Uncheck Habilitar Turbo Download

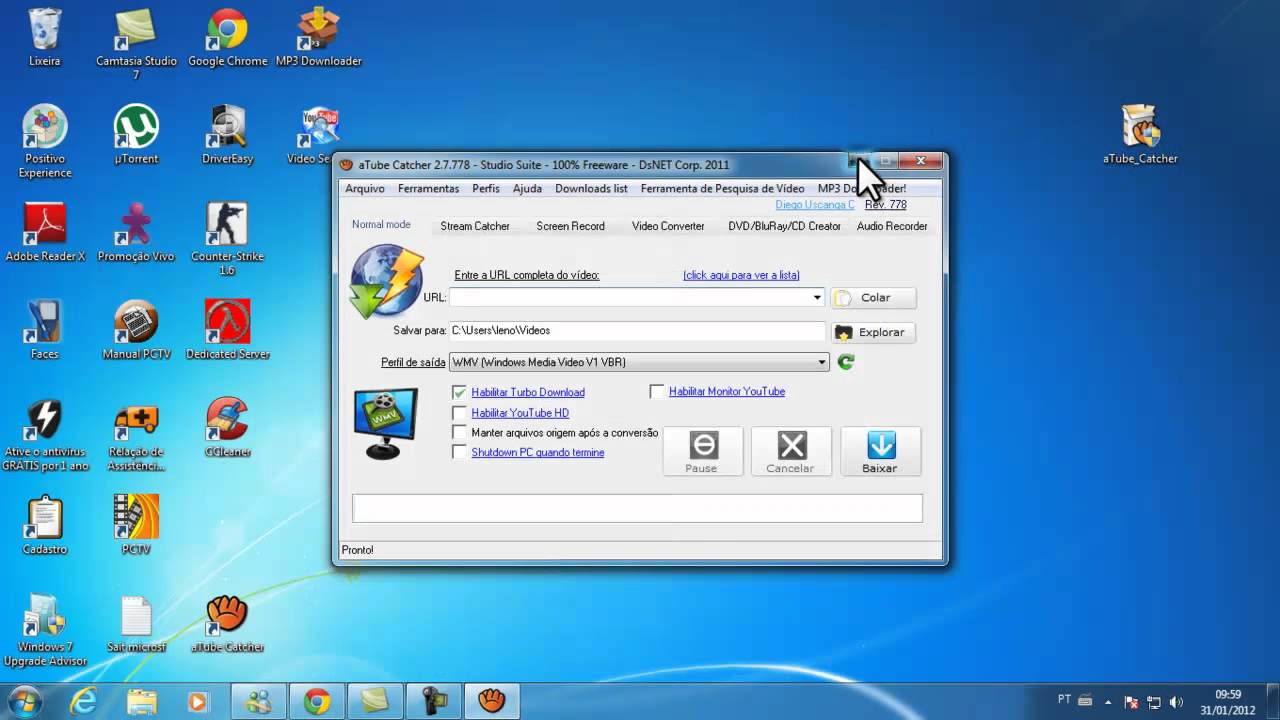coord(460,392)
